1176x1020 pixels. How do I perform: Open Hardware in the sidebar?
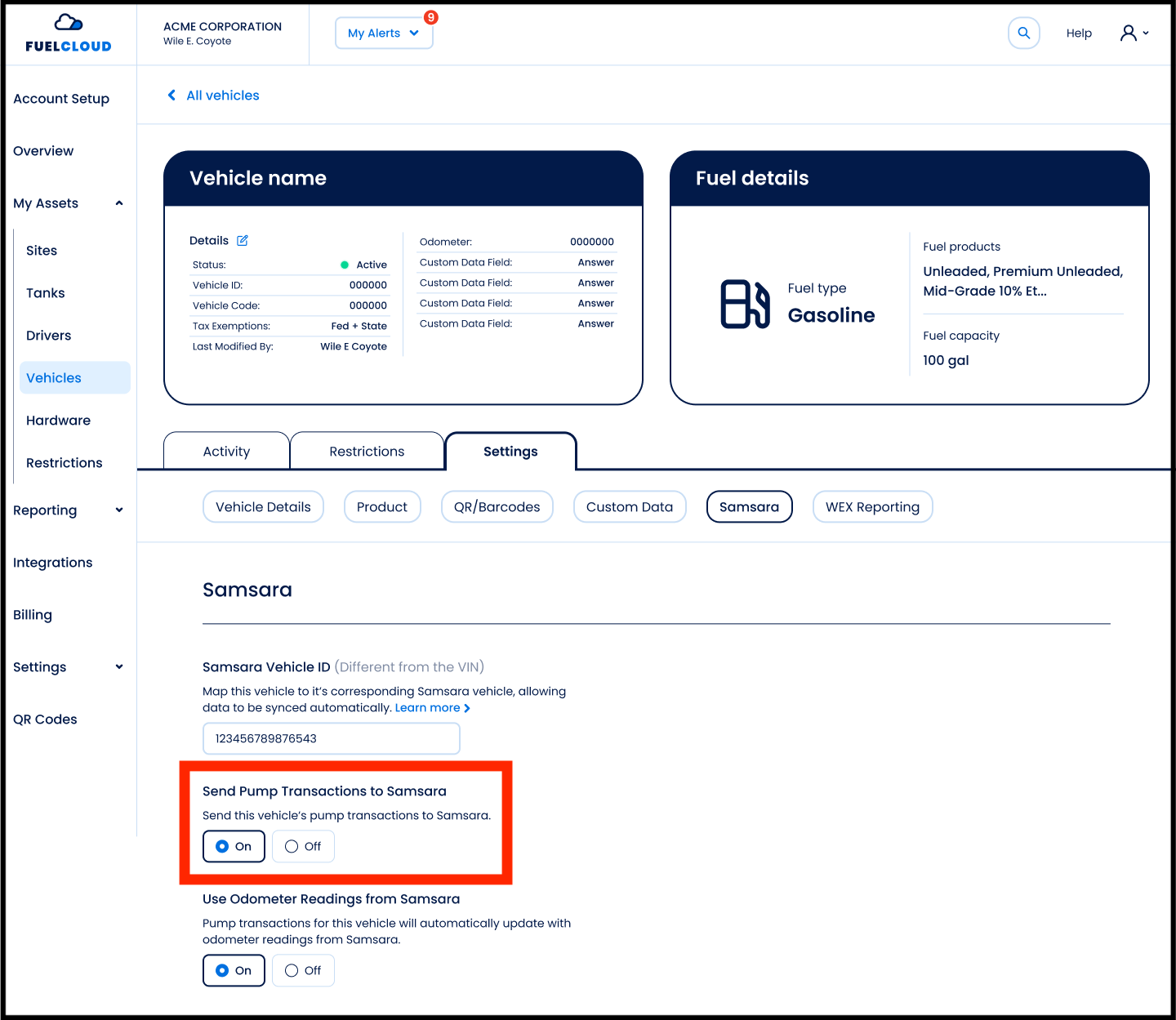point(58,421)
